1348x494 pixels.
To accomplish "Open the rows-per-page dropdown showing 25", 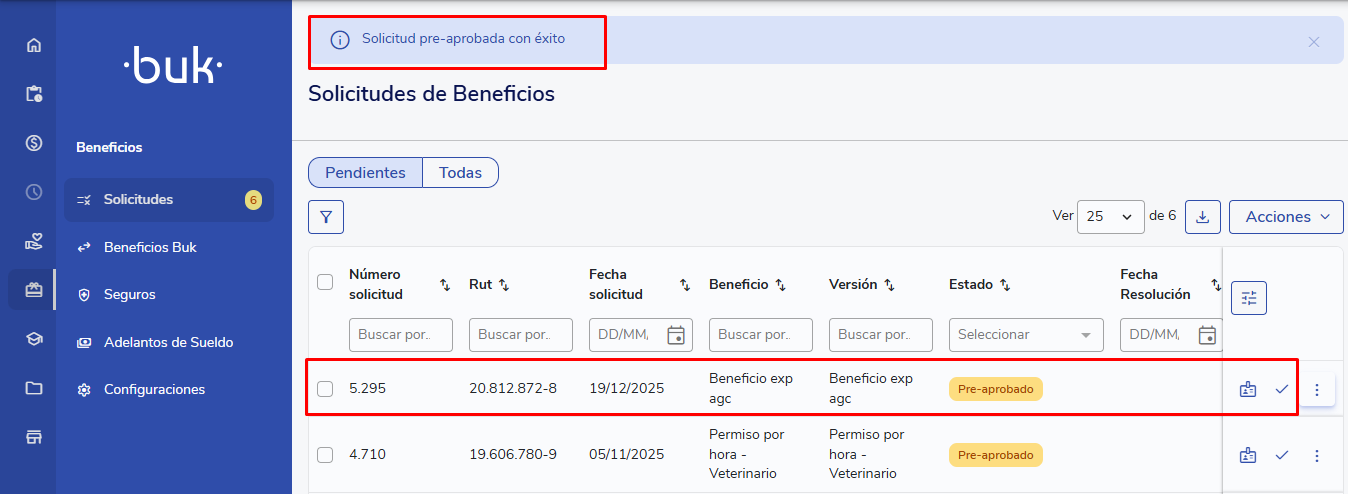I will (x=1110, y=217).
